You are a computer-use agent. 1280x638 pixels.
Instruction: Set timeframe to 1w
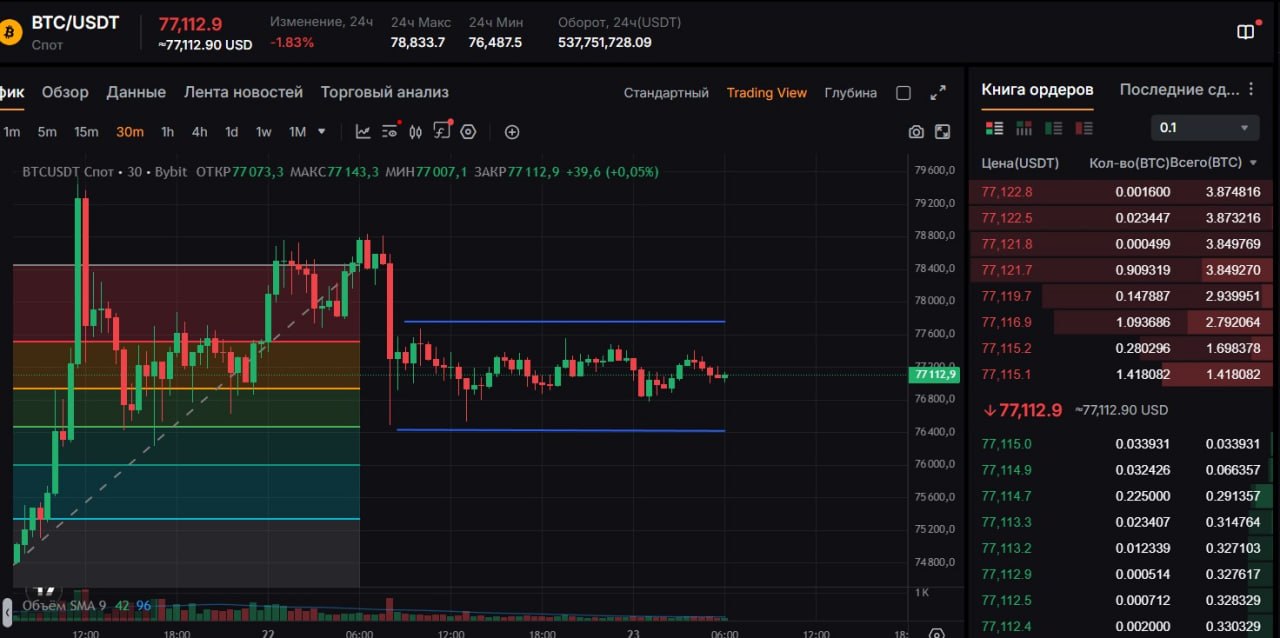coord(263,132)
